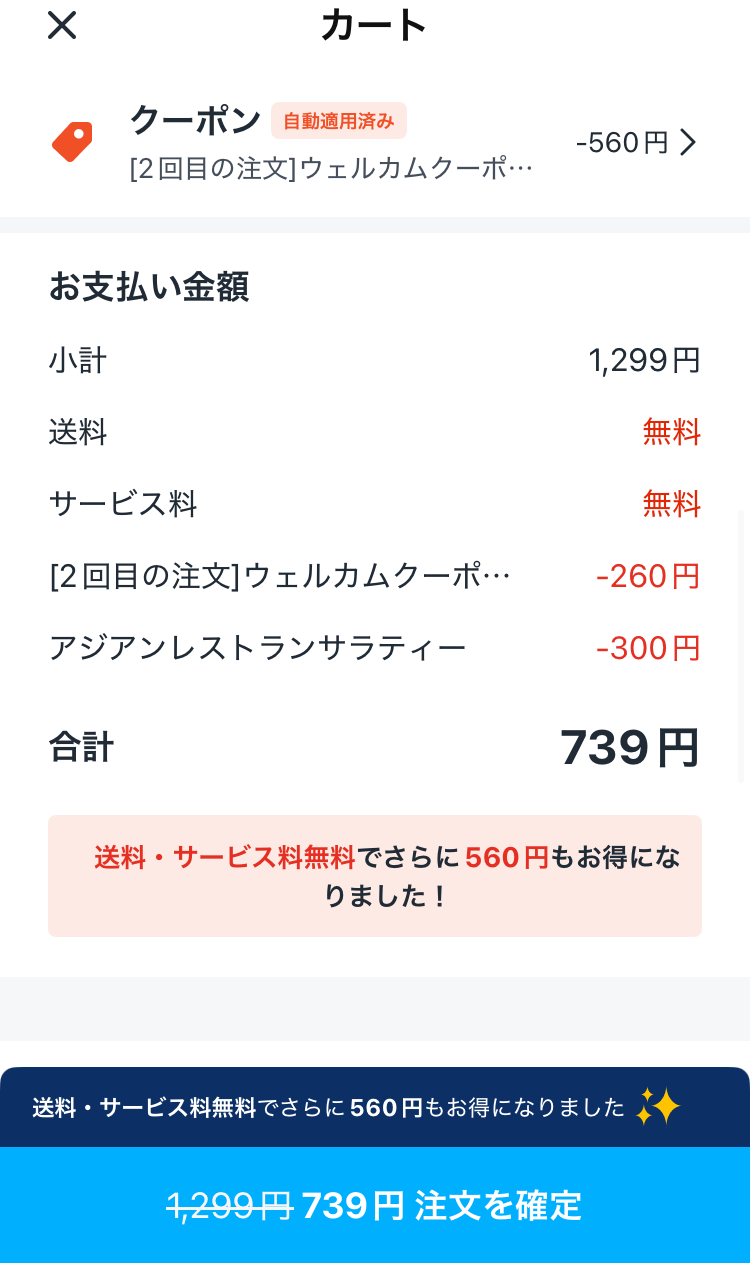Close the cart with the X icon

62,26
